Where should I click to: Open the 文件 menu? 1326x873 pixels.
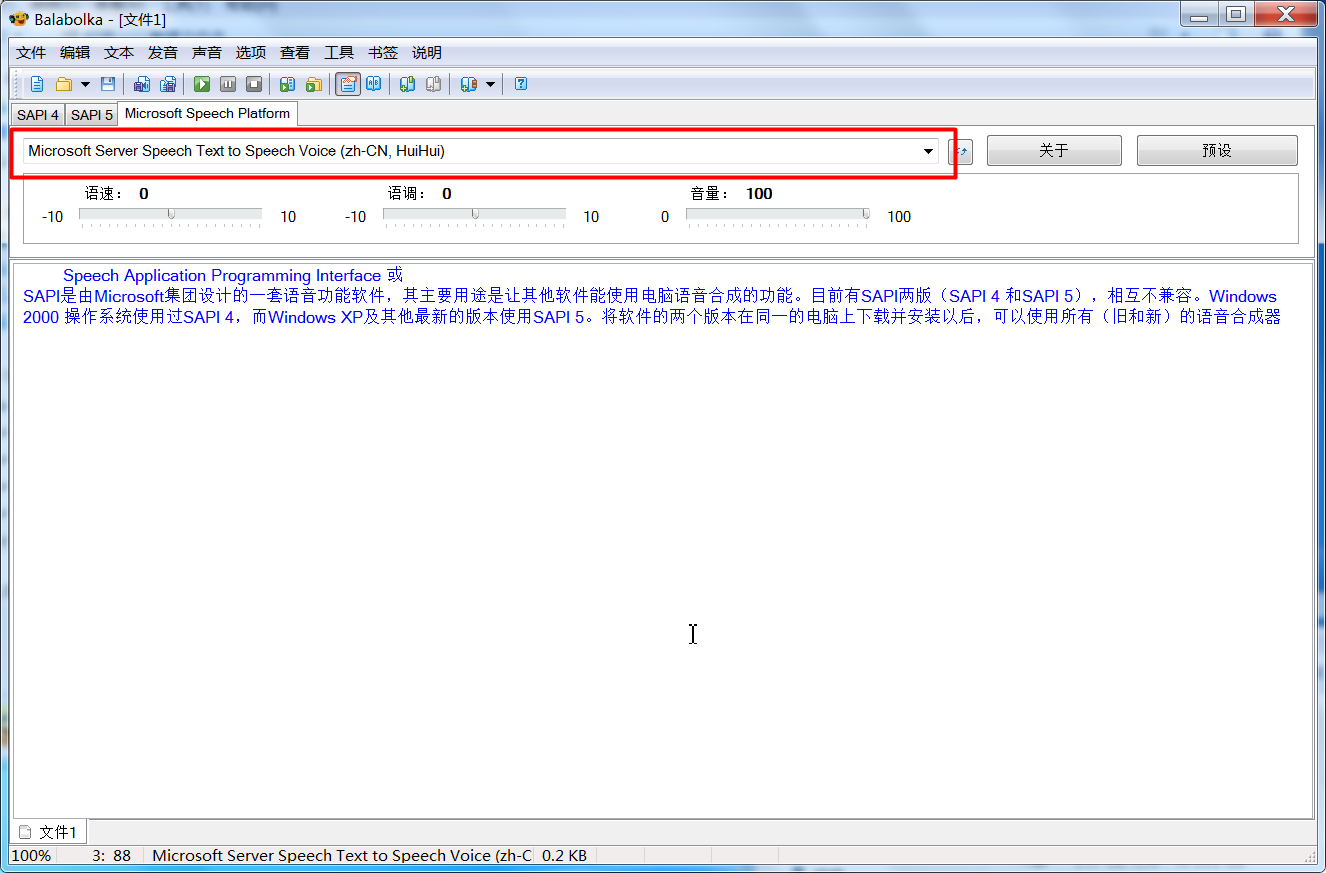click(31, 53)
